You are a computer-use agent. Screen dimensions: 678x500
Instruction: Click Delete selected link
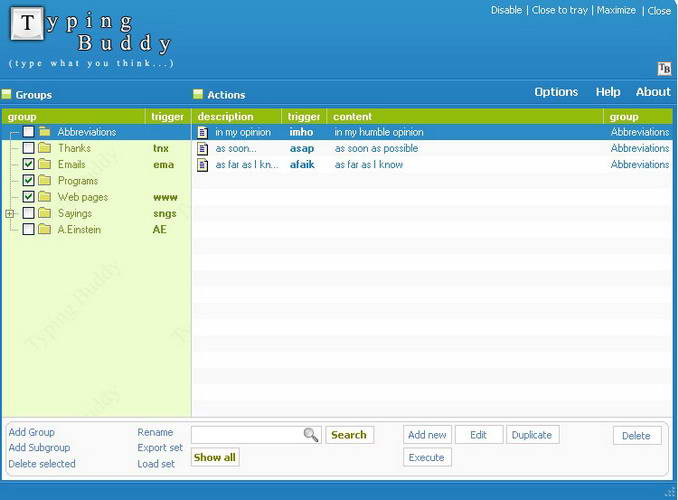coord(42,464)
